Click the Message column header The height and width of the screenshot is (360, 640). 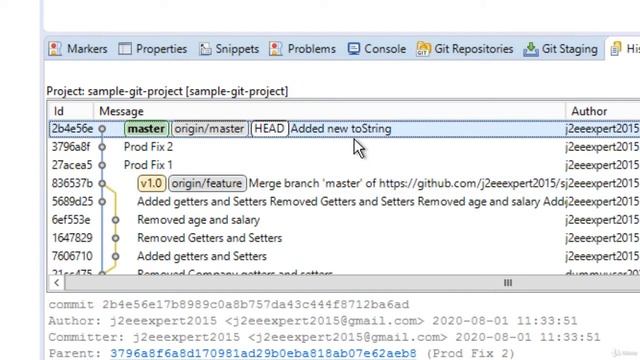[330, 111]
